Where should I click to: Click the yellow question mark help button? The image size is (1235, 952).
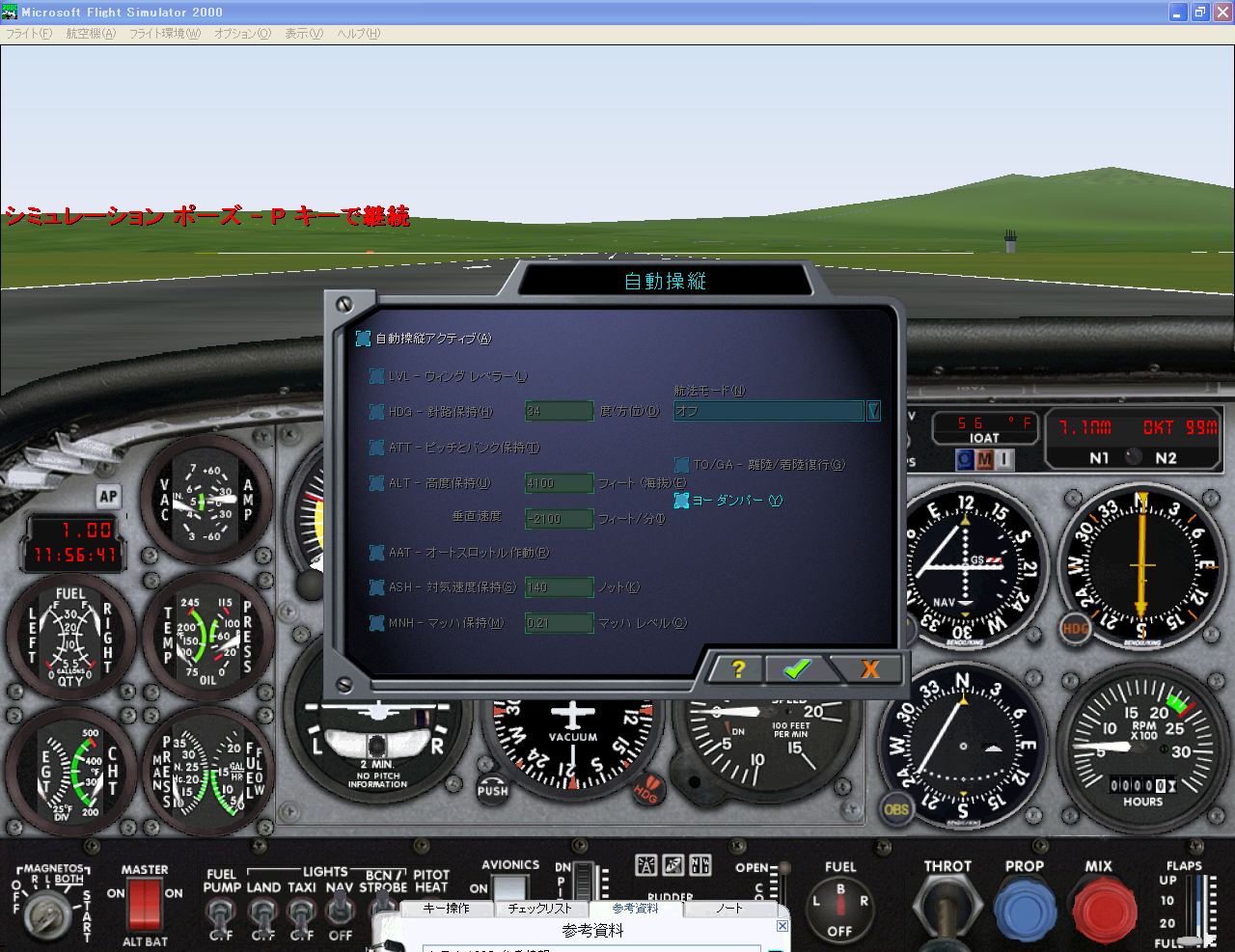point(738,669)
